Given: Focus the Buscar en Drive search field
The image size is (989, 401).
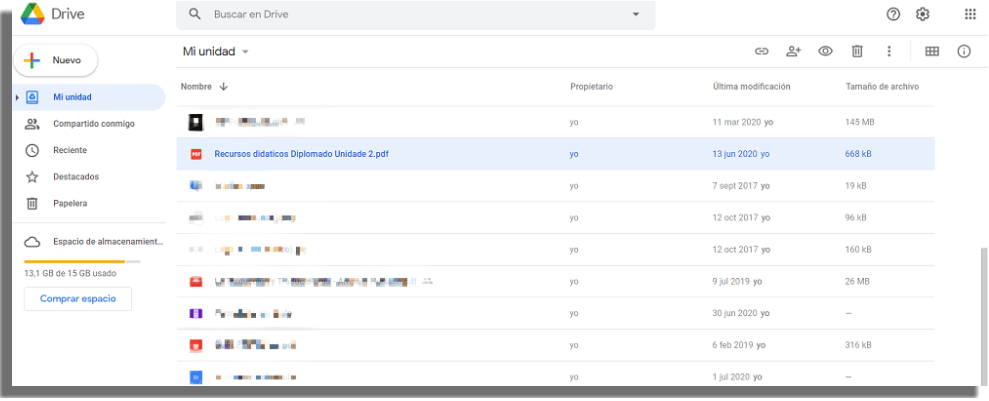Looking at the screenshot, I should click(x=416, y=15).
